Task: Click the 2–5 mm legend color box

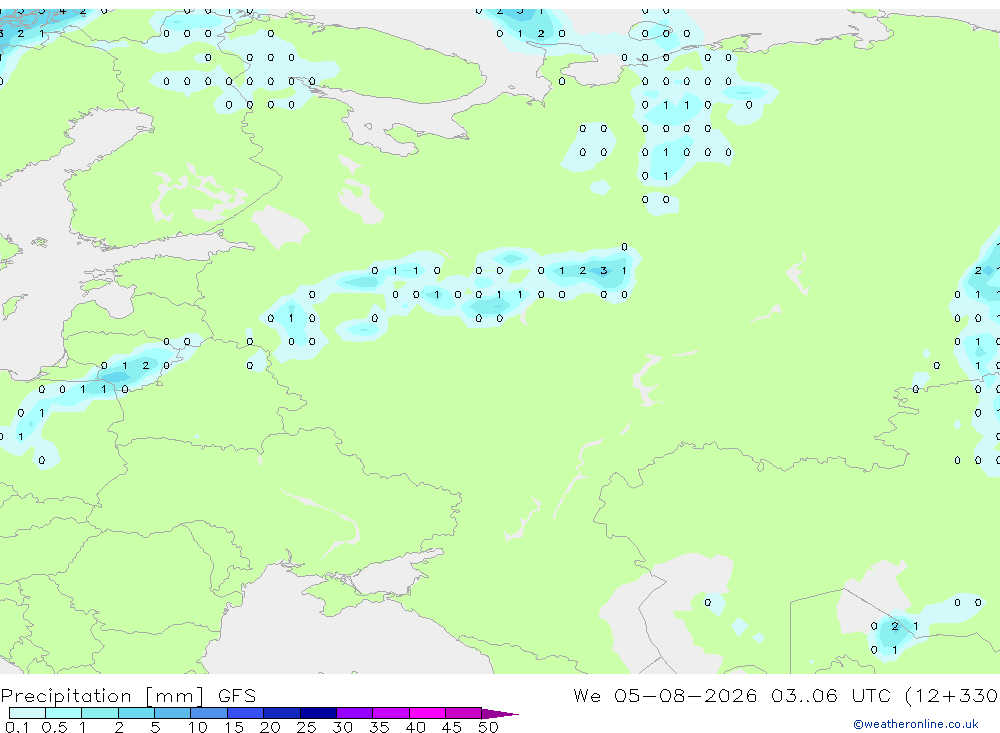Action: pos(136,713)
